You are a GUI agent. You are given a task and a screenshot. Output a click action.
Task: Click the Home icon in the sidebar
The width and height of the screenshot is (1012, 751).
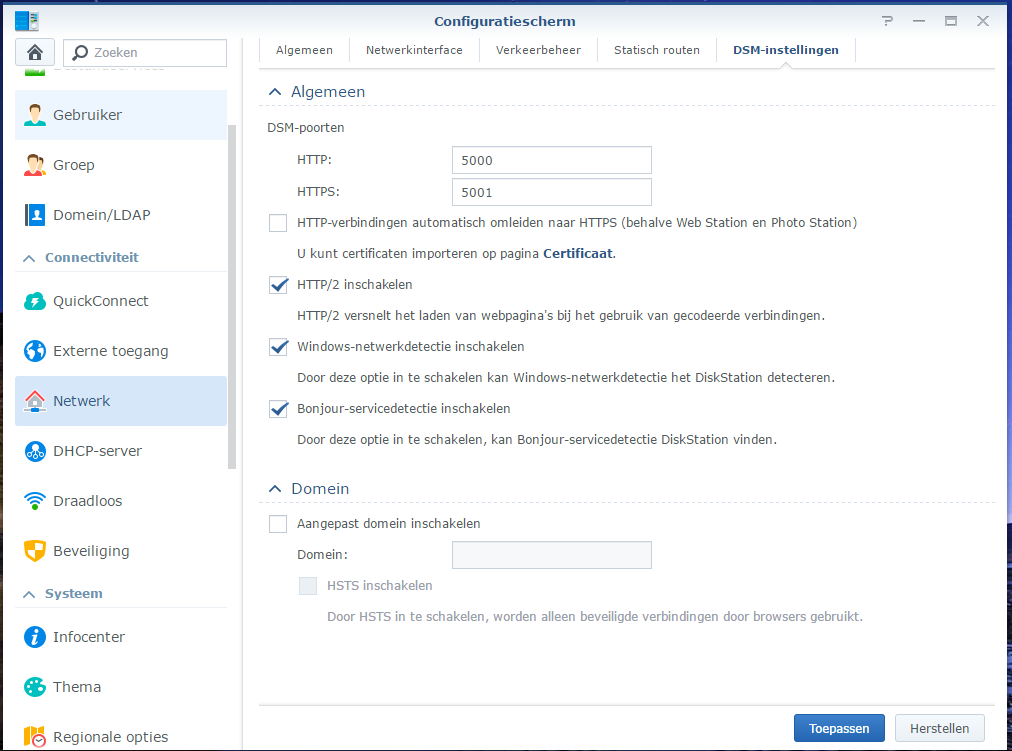36,53
